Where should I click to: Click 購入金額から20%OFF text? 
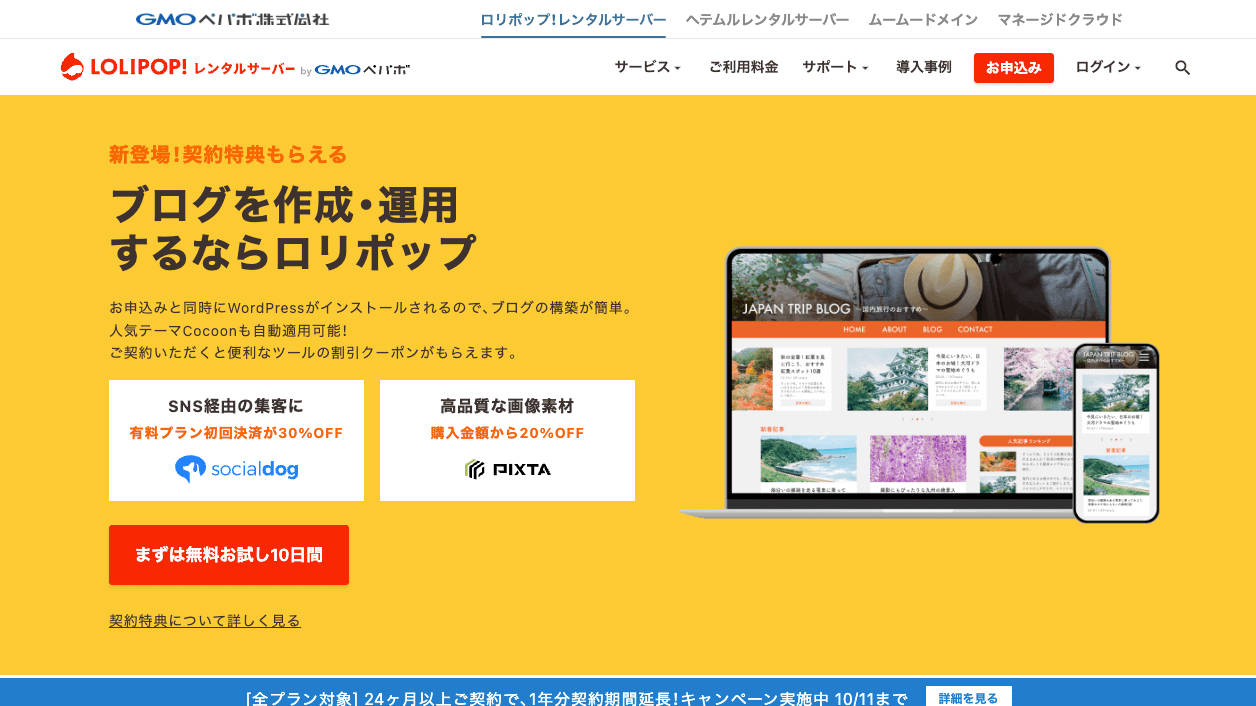(507, 433)
